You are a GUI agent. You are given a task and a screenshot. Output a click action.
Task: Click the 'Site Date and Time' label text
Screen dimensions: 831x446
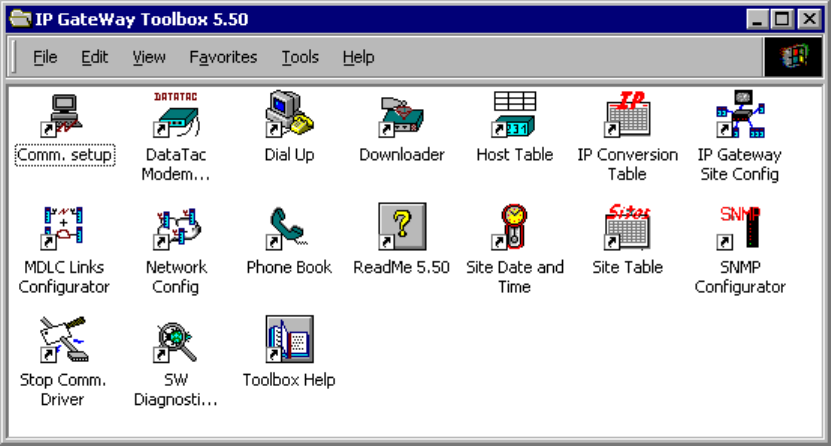click(x=515, y=277)
